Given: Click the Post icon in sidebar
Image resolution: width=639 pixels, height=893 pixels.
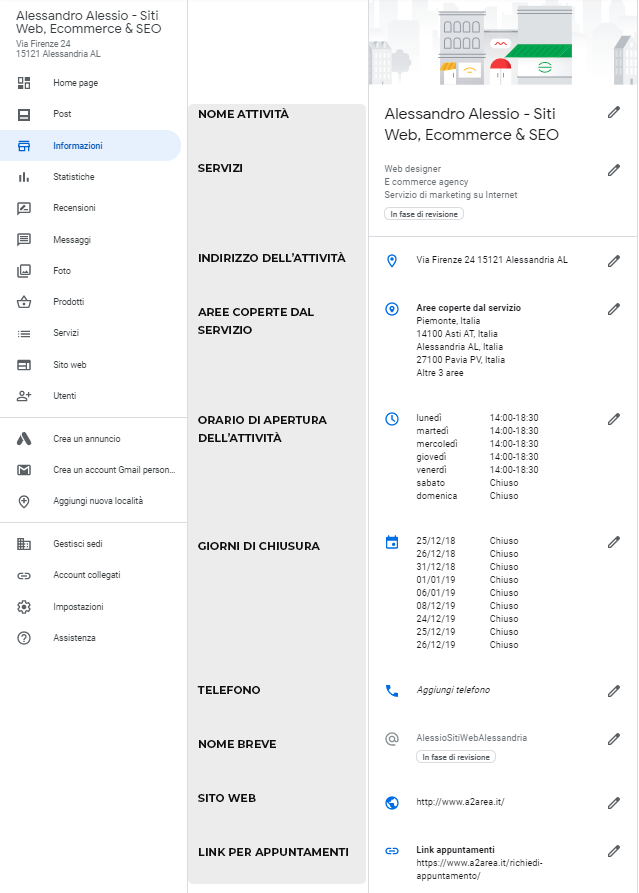Looking at the screenshot, I should 24,114.
